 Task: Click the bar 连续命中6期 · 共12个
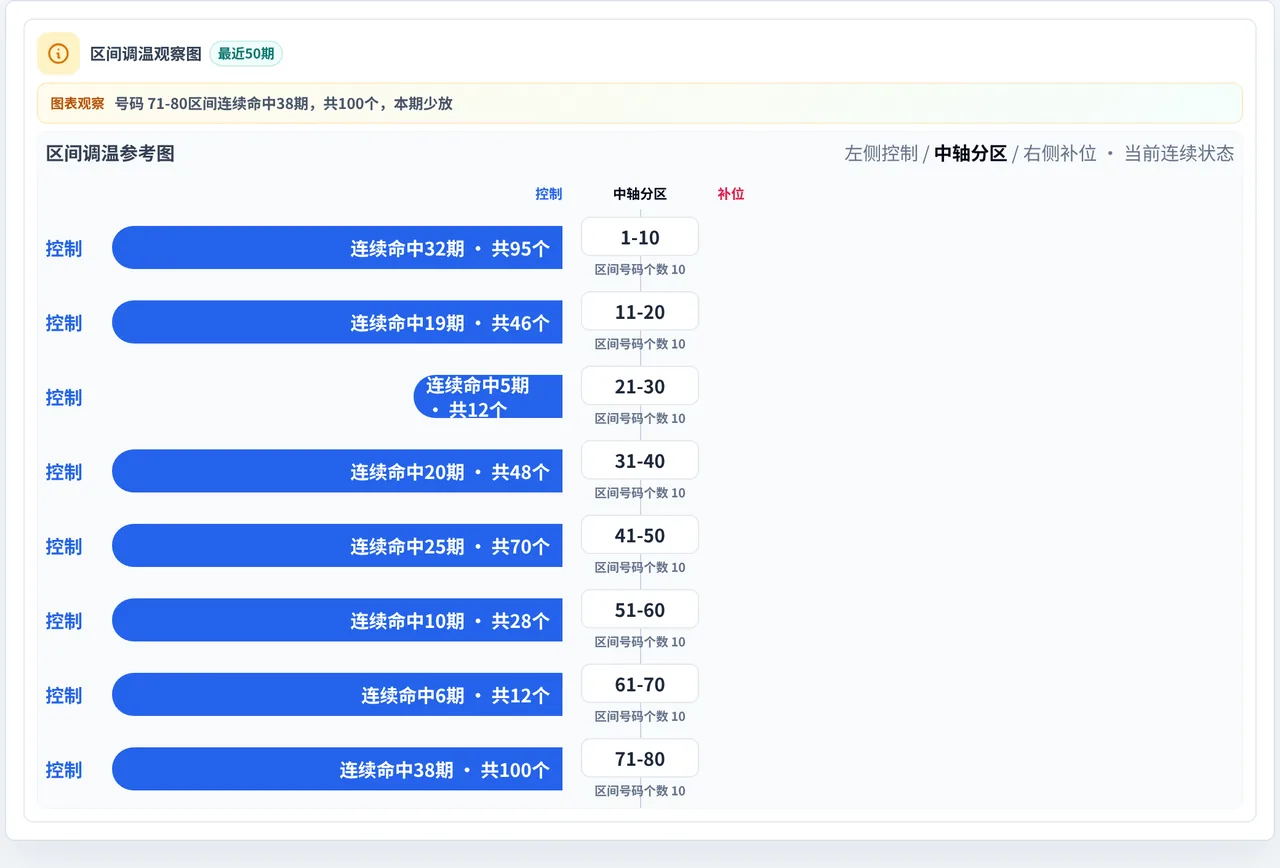(337, 695)
